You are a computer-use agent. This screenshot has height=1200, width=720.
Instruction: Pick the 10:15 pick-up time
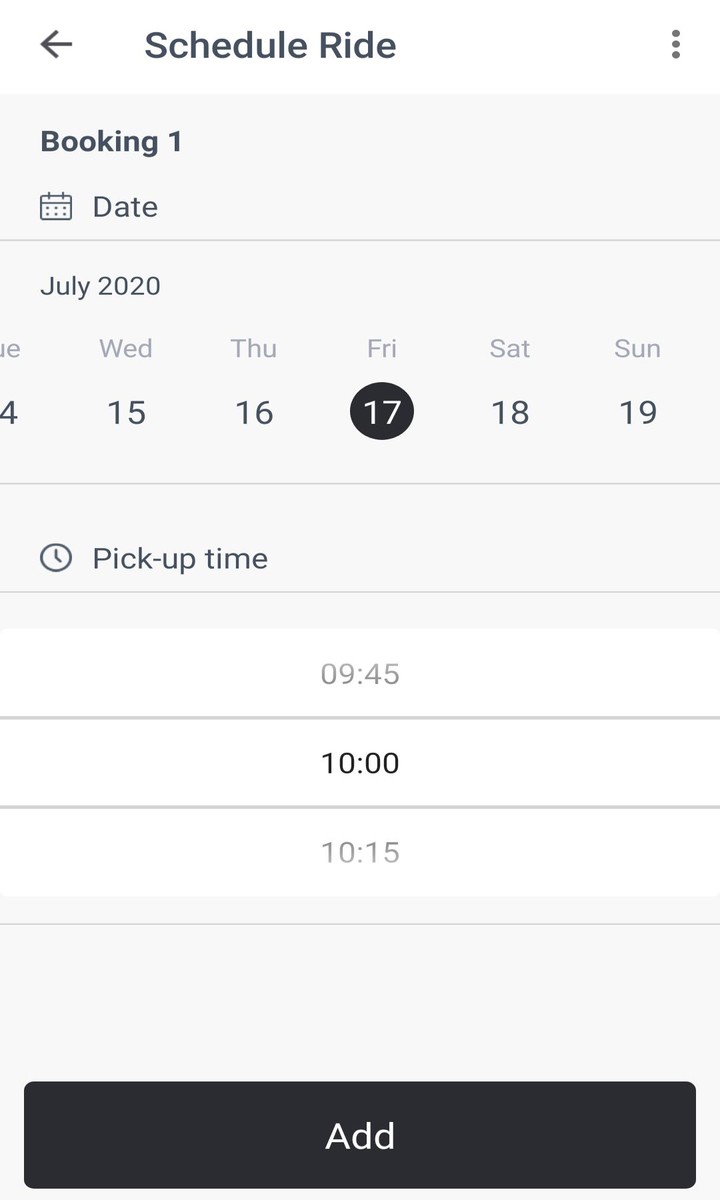(x=360, y=852)
